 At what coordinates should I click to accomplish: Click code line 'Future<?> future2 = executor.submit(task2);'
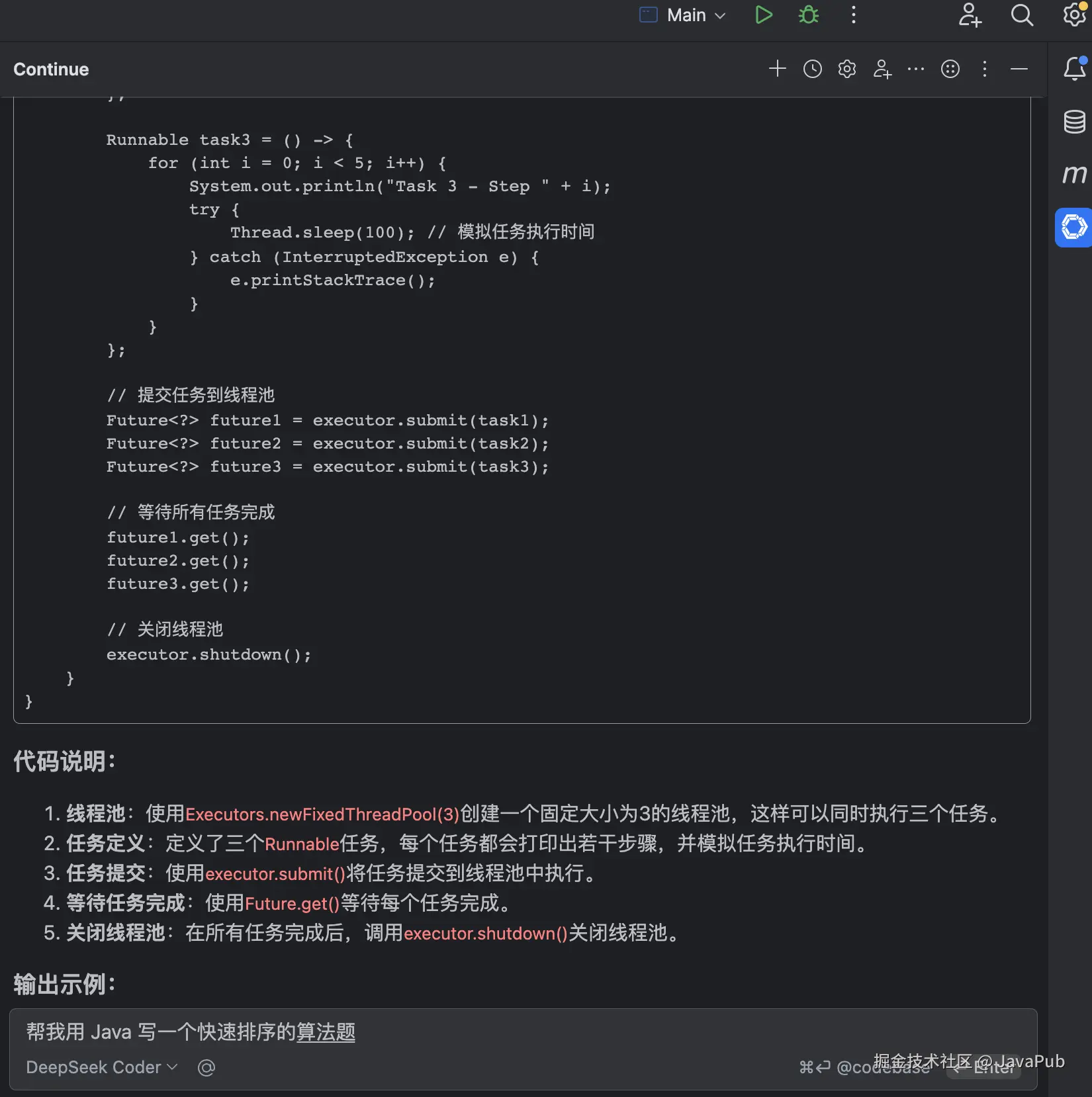click(328, 443)
